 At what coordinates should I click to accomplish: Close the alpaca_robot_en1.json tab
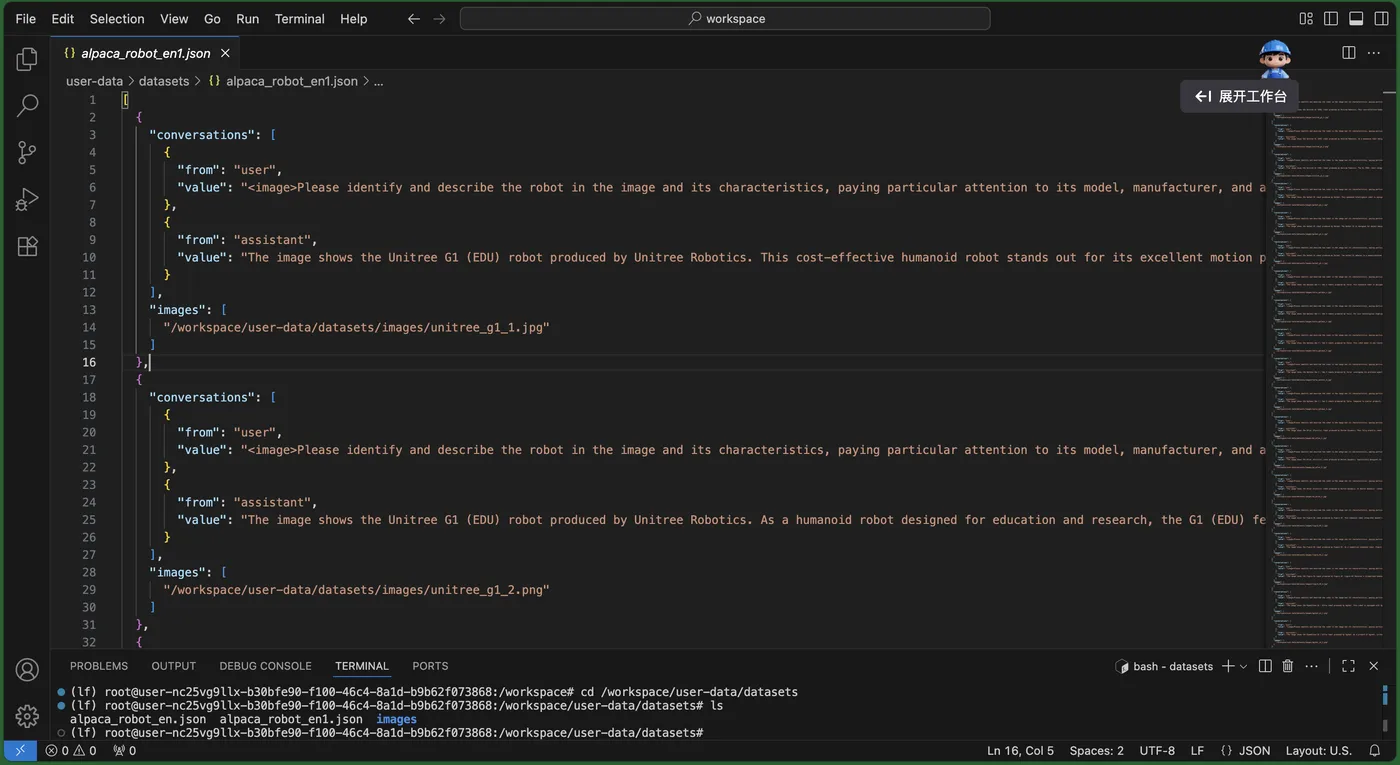[x=225, y=53]
